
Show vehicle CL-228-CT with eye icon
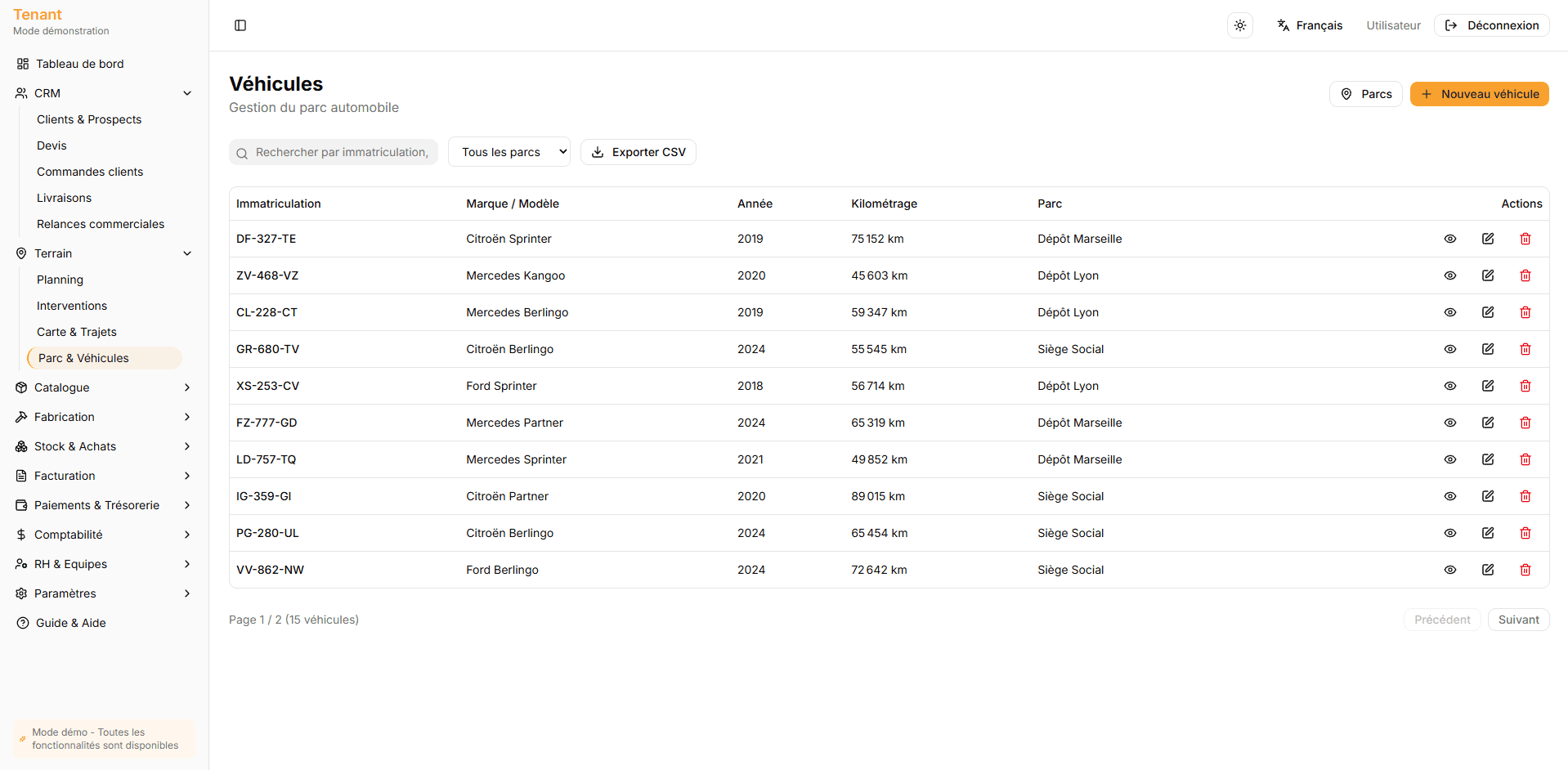1450,312
